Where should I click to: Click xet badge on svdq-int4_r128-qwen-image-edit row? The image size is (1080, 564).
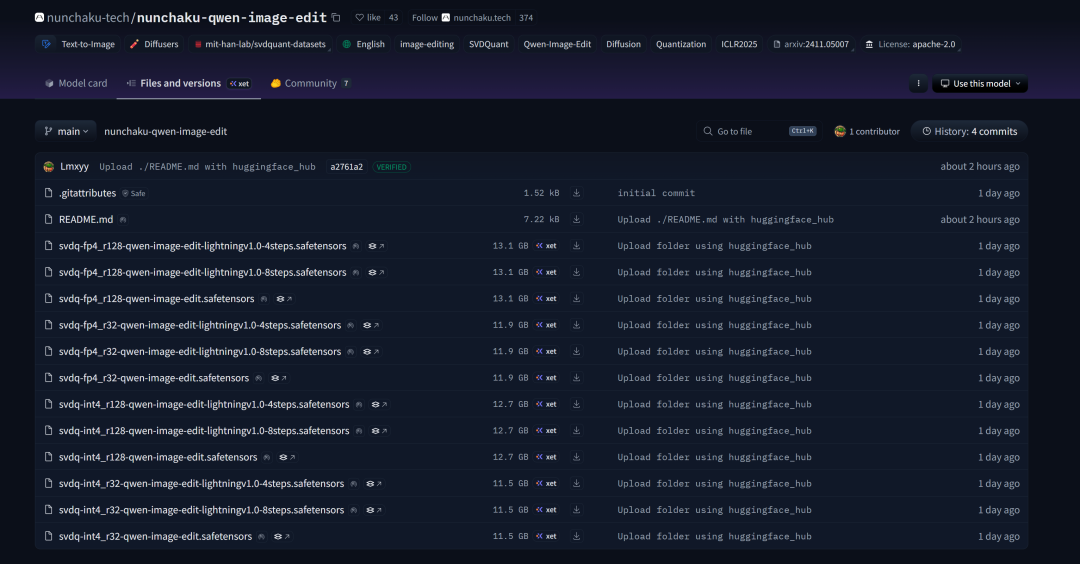click(546, 457)
